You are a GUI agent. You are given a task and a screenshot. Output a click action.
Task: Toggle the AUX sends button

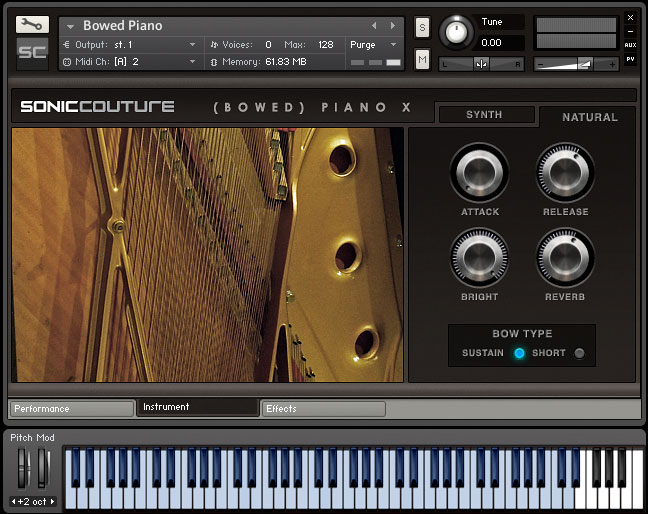(630, 45)
